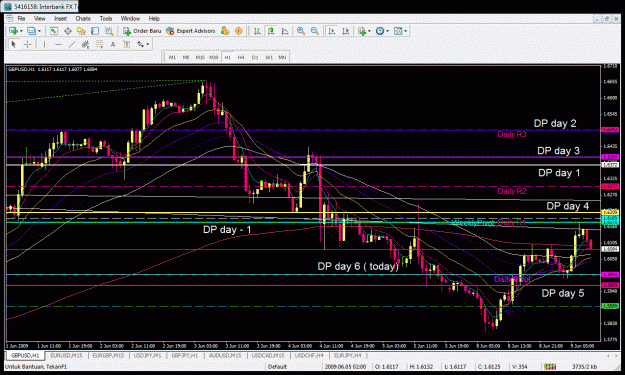Open the Indicators list icon

click(x=362, y=31)
